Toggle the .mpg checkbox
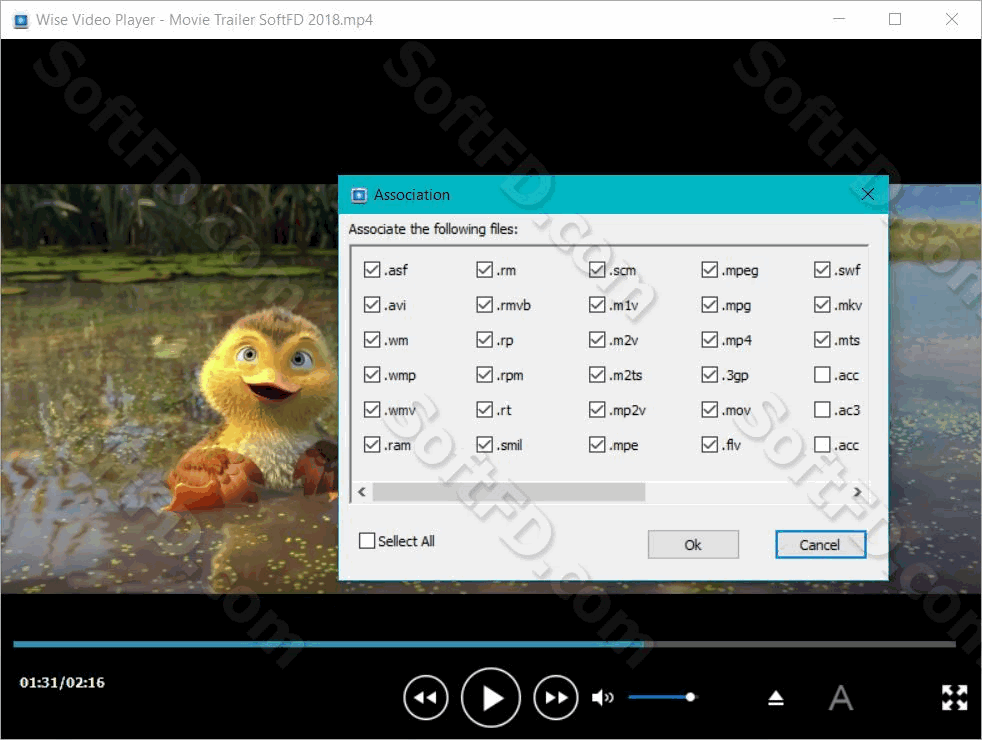This screenshot has height=740, width=982. [x=710, y=305]
